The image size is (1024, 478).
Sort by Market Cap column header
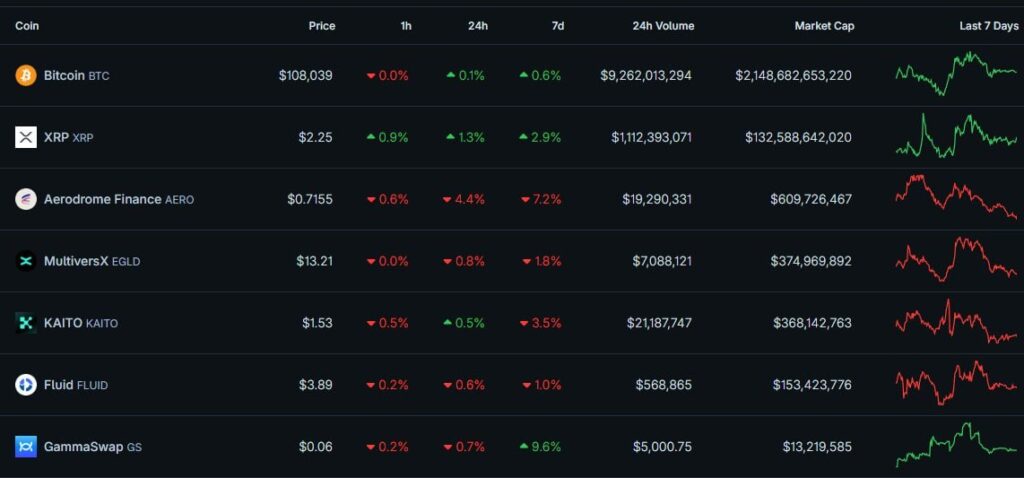coord(824,26)
